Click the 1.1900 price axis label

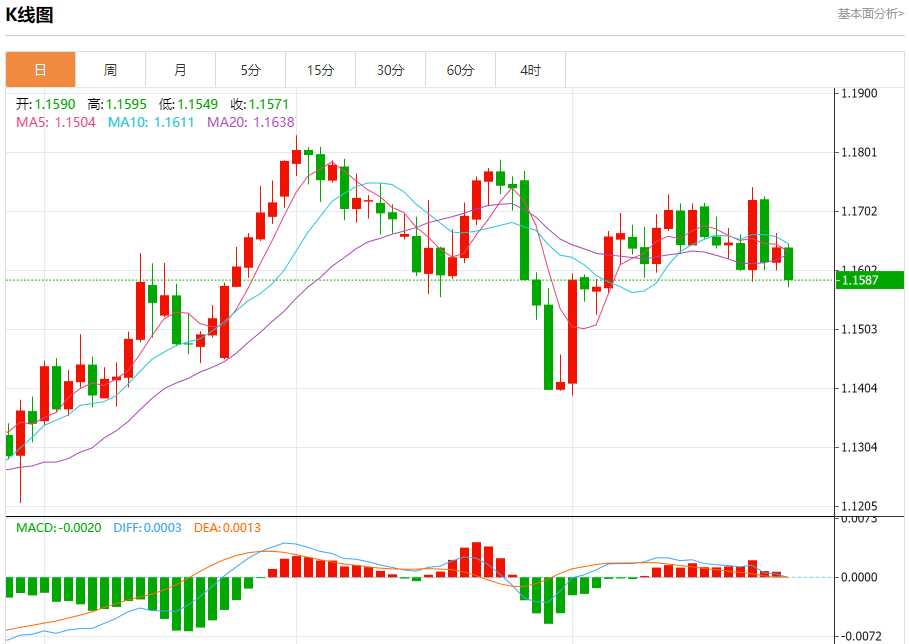click(859, 93)
